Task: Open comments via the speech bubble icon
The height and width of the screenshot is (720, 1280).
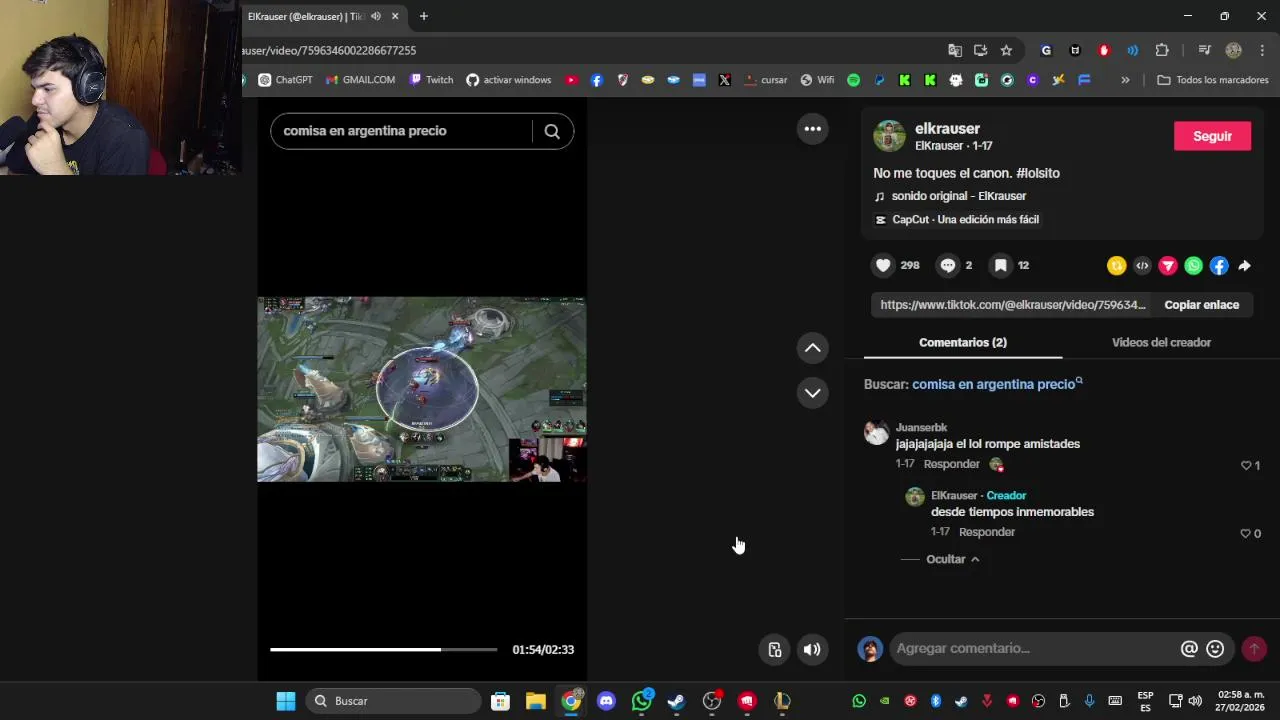Action: [x=948, y=265]
